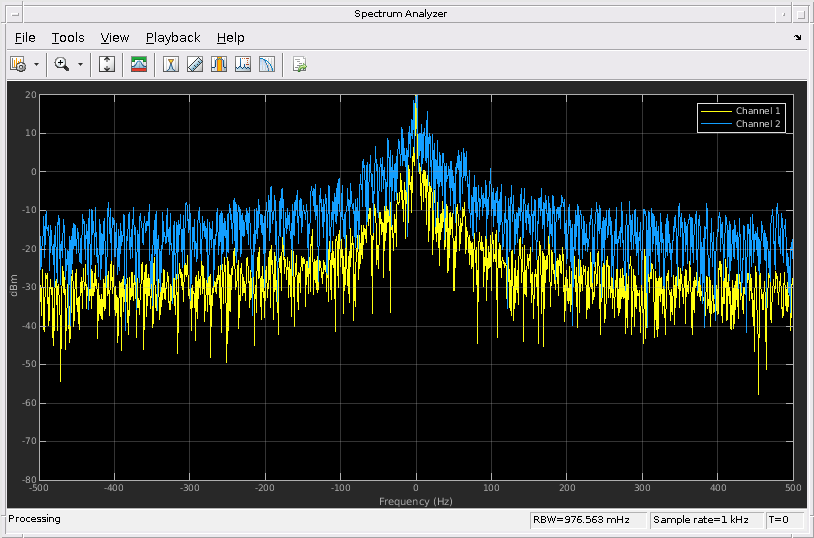This screenshot has width=814, height=538.
Task: Click the ruler measurement icon
Action: 195,64
